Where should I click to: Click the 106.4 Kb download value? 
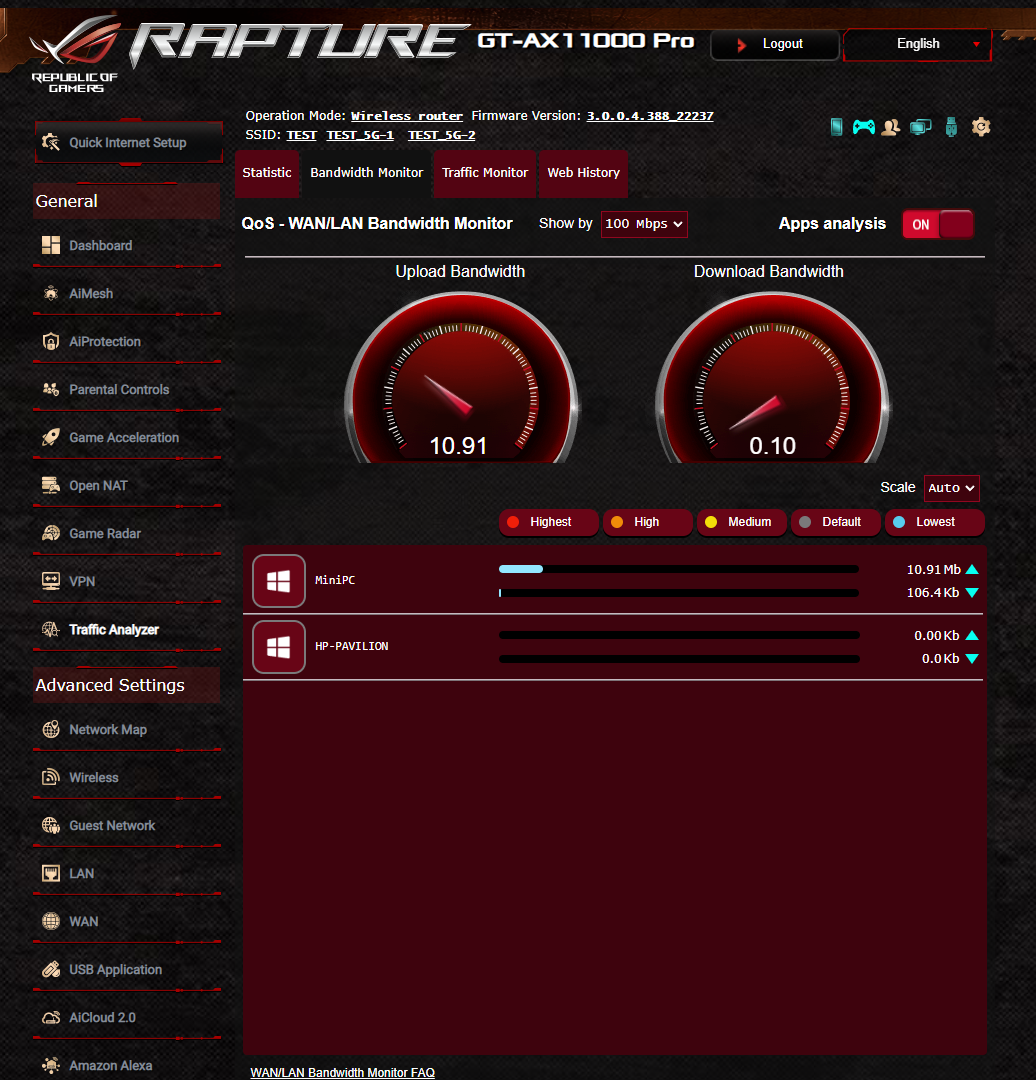pyautogui.click(x=933, y=593)
